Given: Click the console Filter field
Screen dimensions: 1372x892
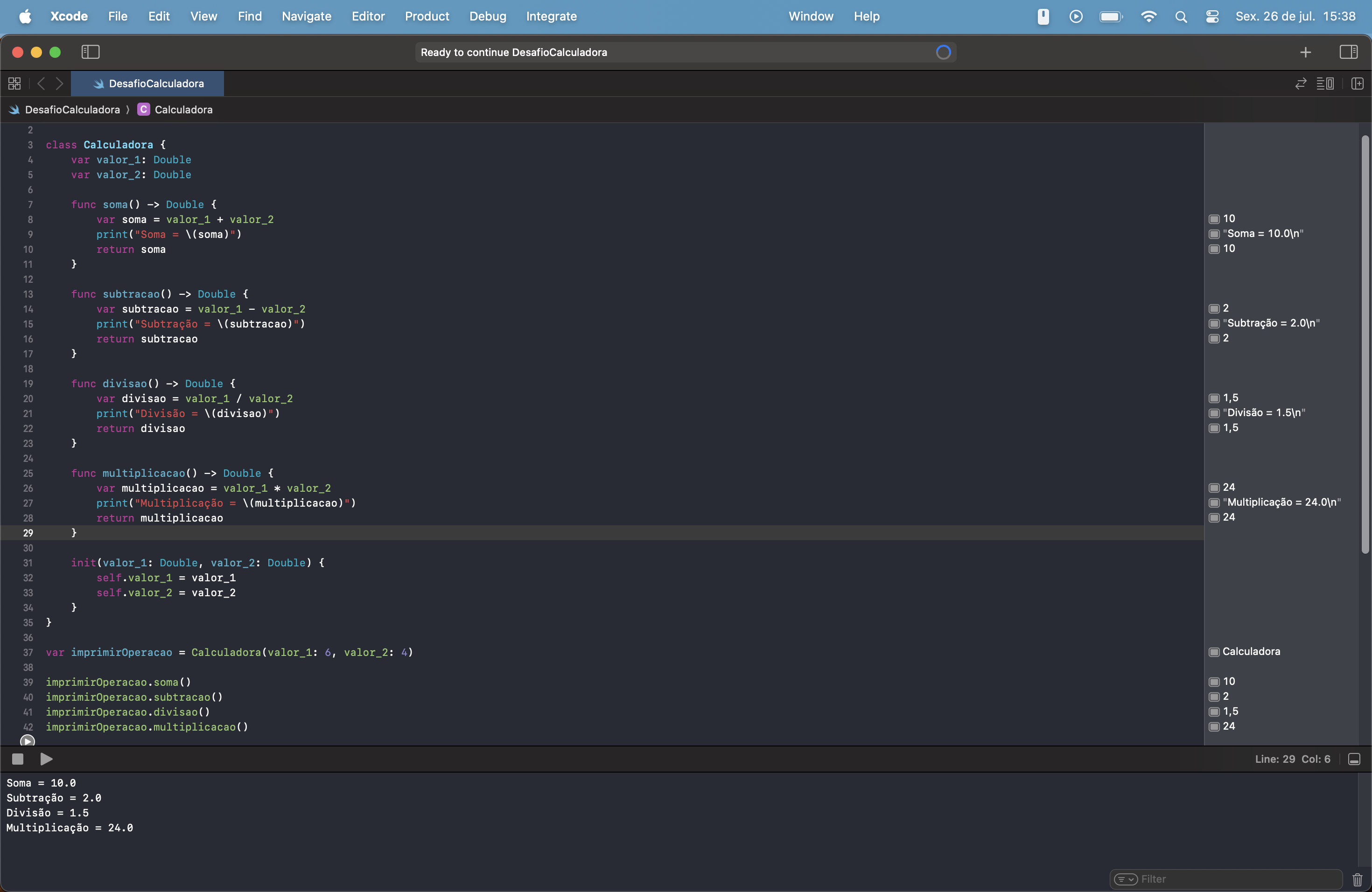Looking at the screenshot, I should tap(1225, 879).
